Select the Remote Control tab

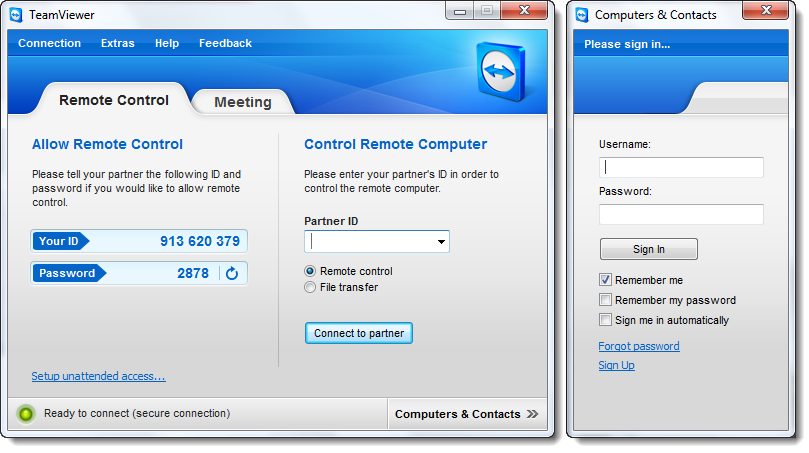pyautogui.click(x=114, y=100)
